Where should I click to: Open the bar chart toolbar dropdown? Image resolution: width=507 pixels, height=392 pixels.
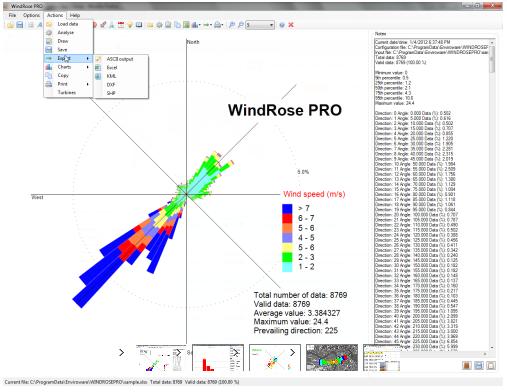196,25
